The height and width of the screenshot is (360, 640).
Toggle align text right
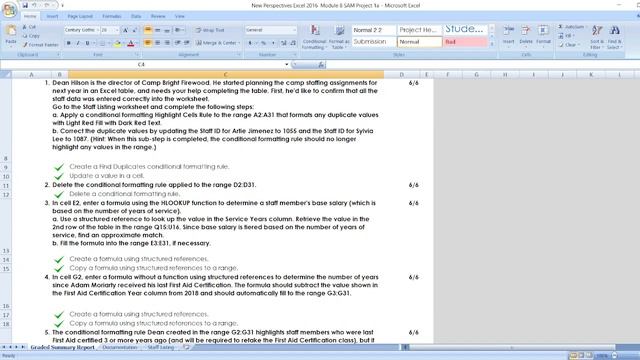click(x=167, y=43)
